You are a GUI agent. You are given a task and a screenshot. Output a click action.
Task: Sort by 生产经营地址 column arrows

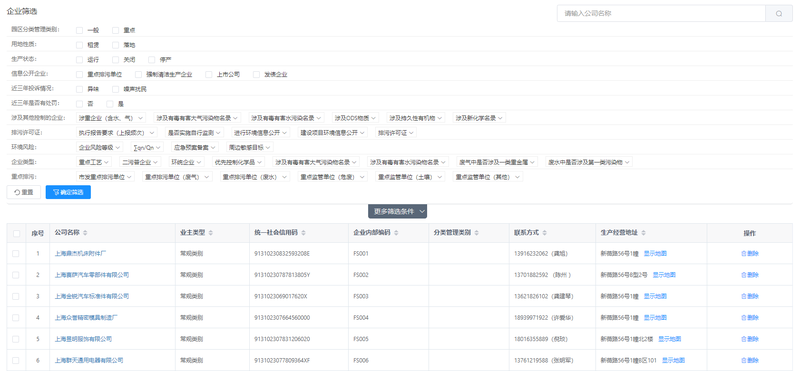pos(643,233)
